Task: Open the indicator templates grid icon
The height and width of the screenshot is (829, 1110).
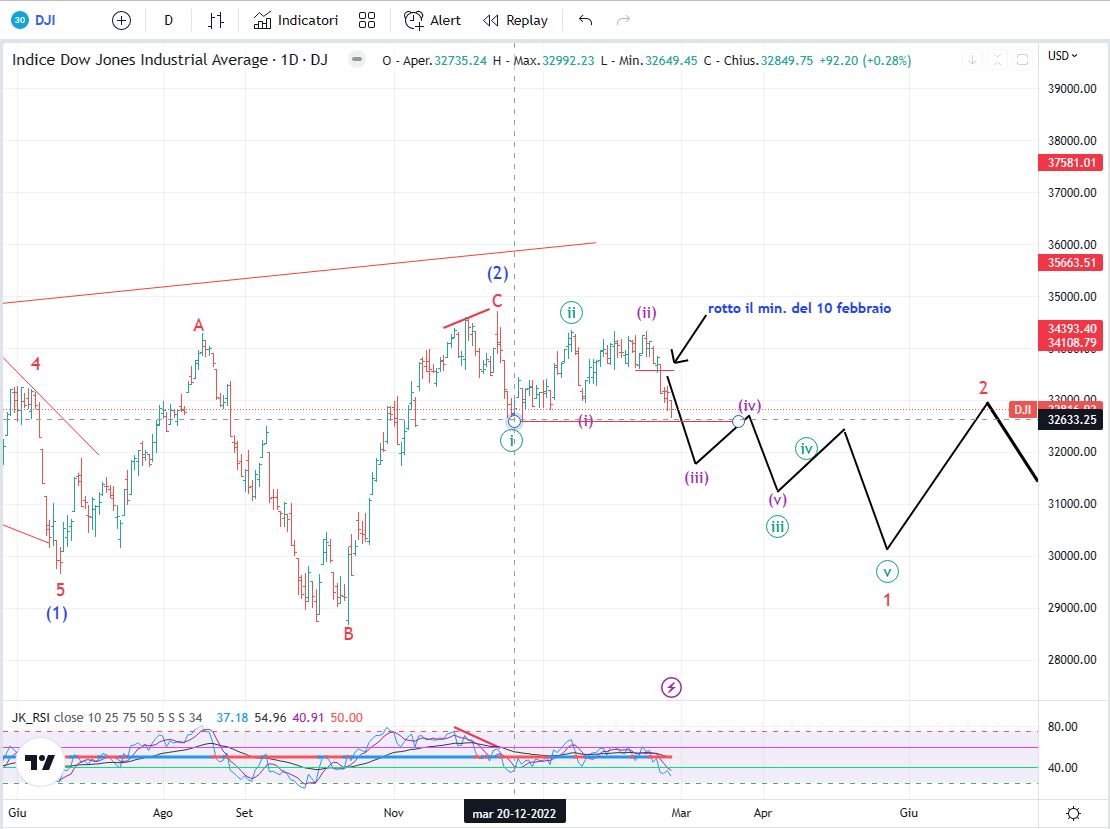Action: tap(367, 21)
